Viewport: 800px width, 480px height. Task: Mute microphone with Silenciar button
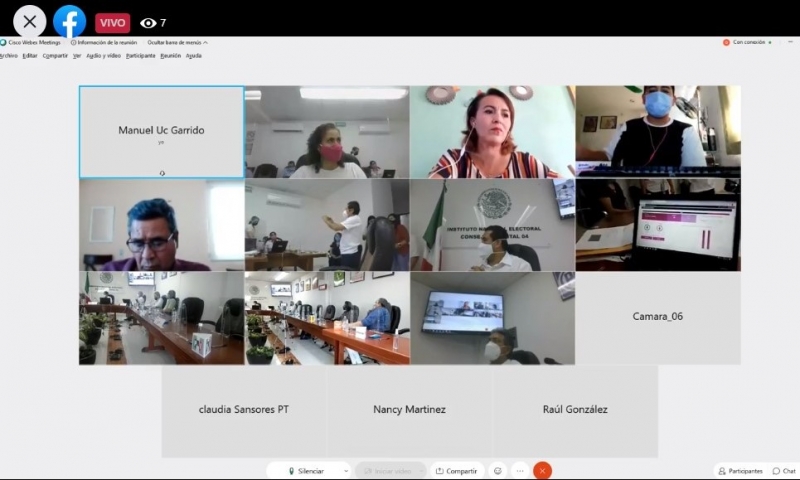point(305,470)
